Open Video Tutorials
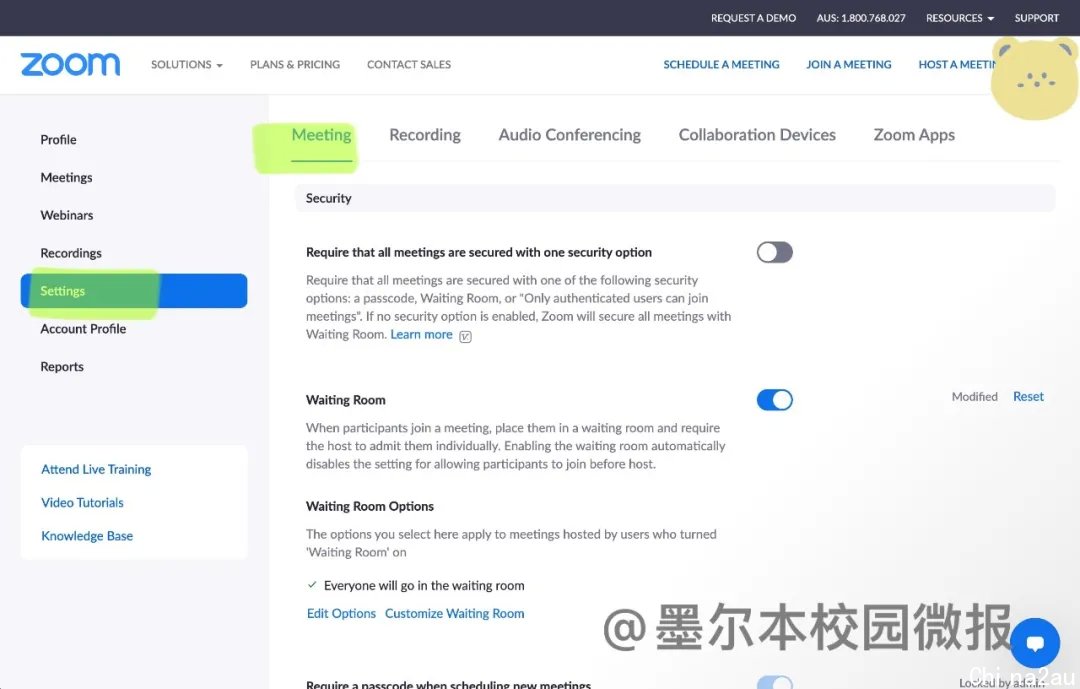The image size is (1080, 689). [83, 503]
